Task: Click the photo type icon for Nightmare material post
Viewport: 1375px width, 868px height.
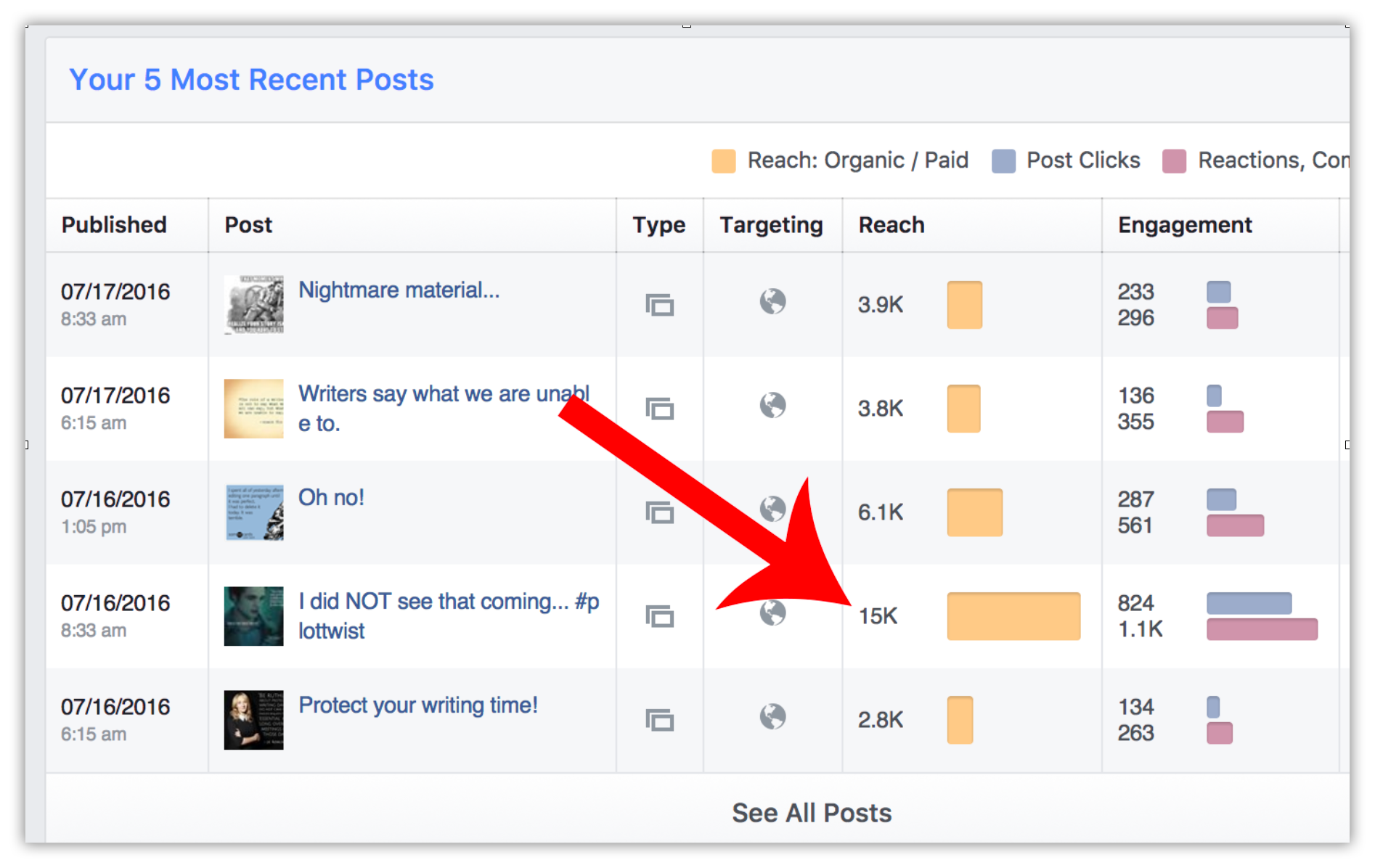Action: [659, 304]
